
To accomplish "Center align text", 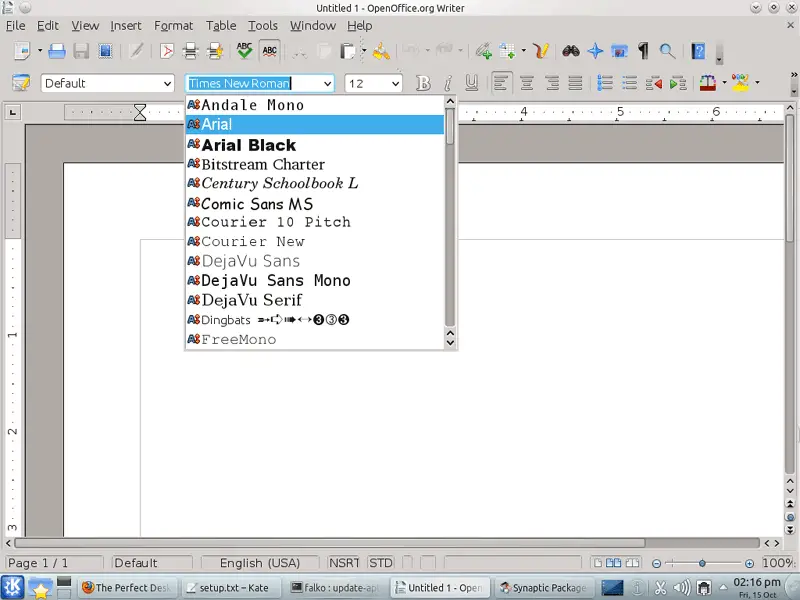I will coord(527,83).
